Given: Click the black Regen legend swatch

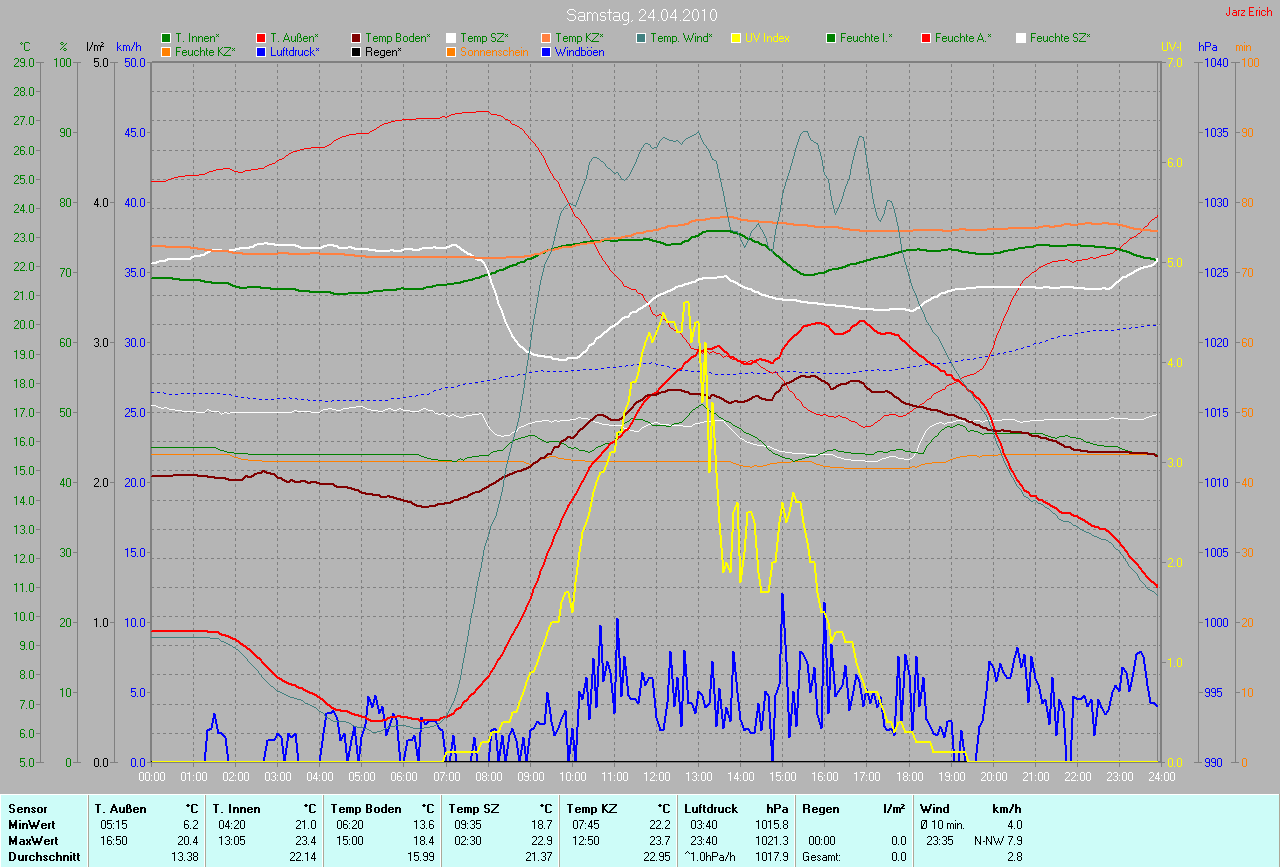Looking at the screenshot, I should [x=356, y=51].
